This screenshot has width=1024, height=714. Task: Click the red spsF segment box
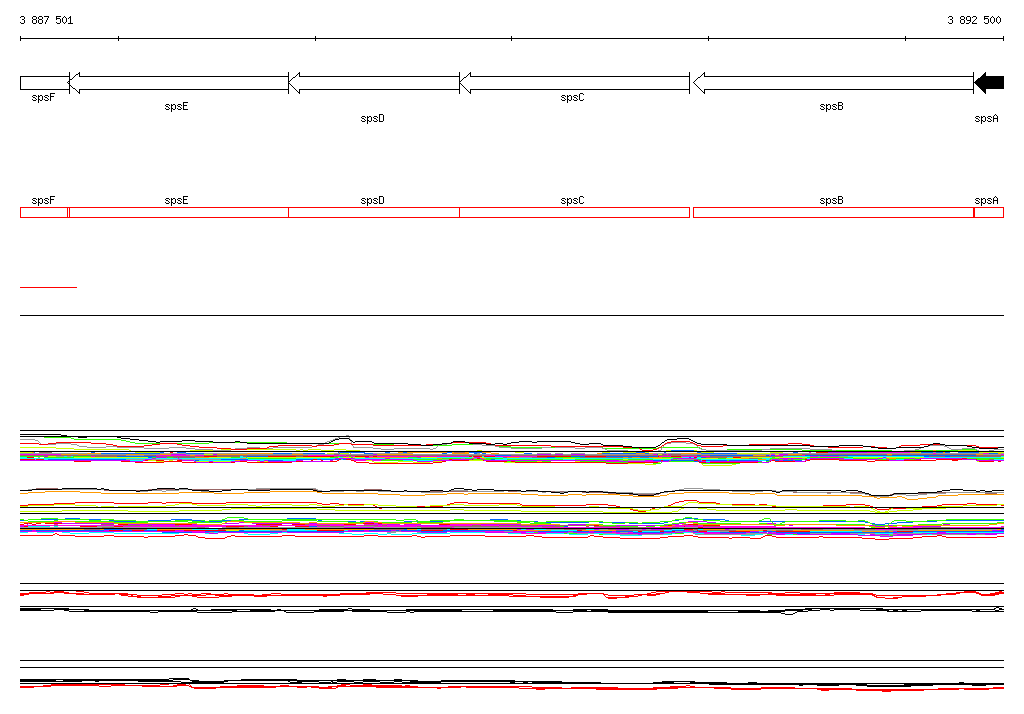pyautogui.click(x=44, y=212)
